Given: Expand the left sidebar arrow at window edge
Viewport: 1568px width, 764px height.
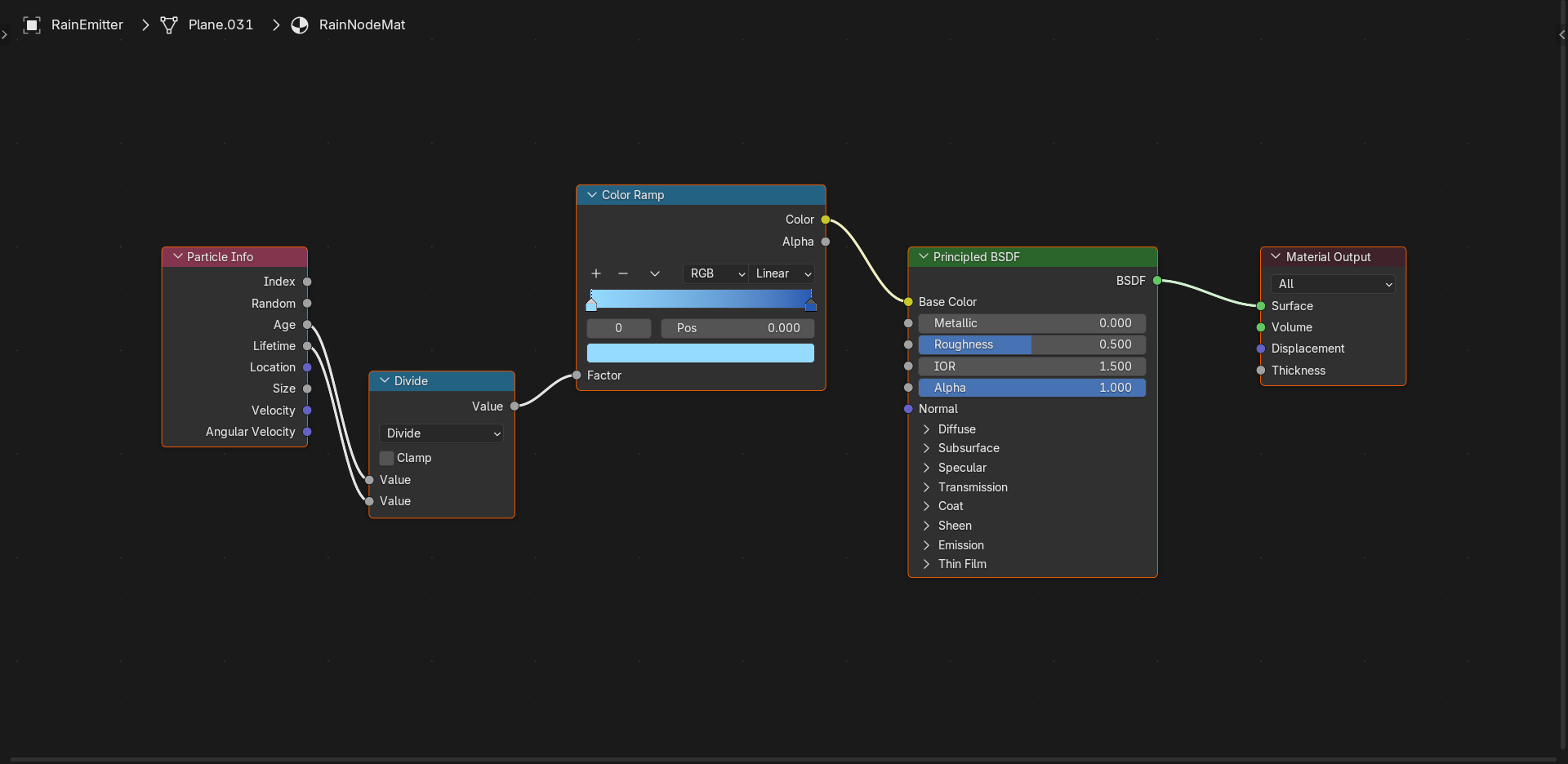Looking at the screenshot, I should coord(4,35).
